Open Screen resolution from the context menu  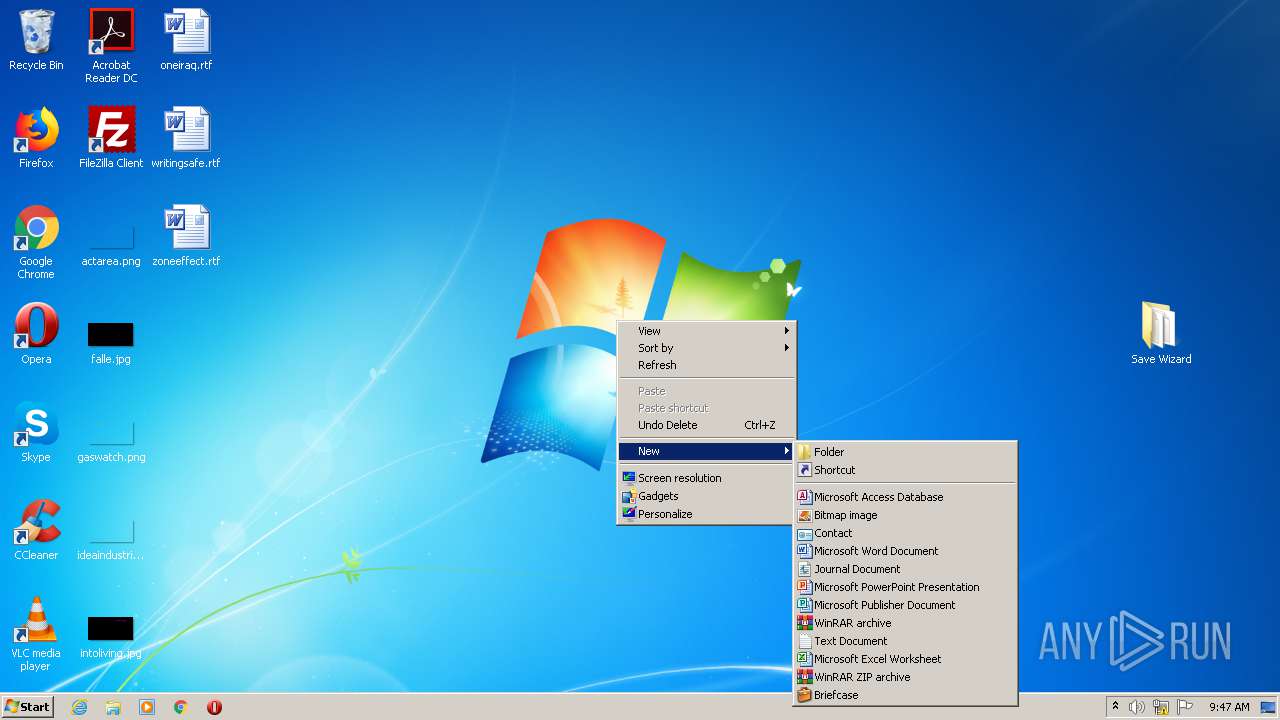[706, 478]
